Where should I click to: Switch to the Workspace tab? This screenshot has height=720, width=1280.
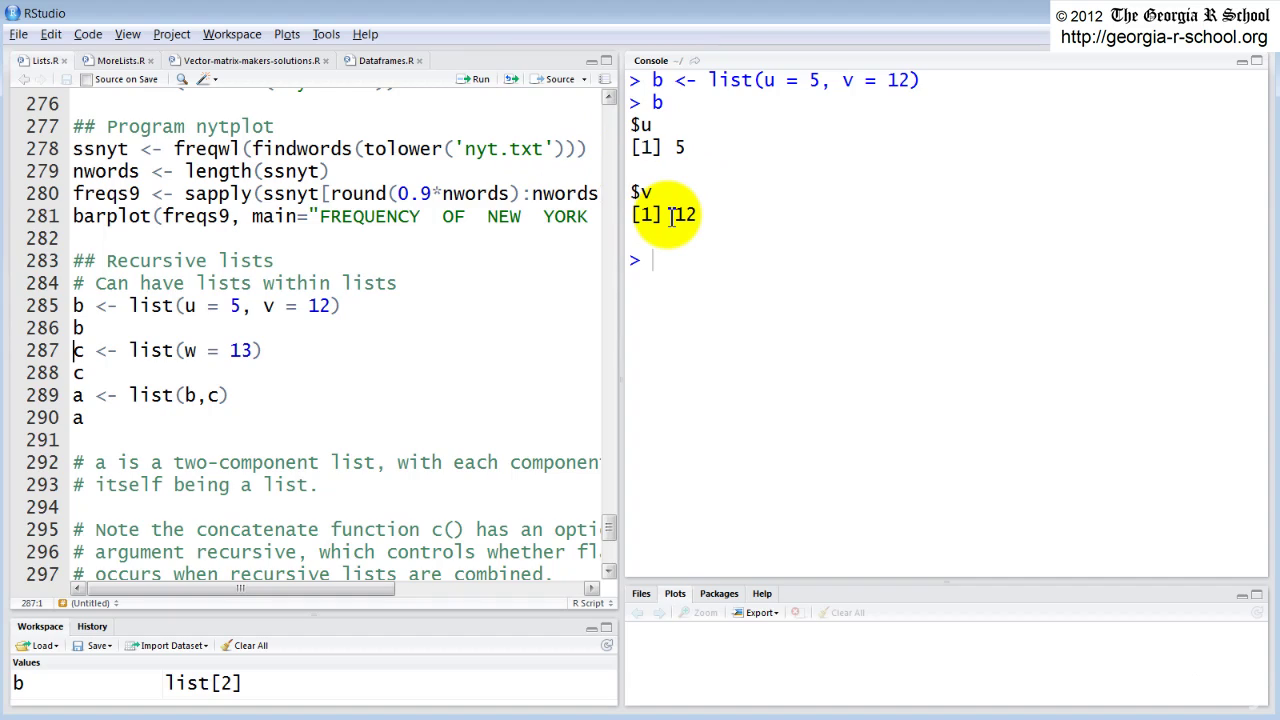click(40, 626)
